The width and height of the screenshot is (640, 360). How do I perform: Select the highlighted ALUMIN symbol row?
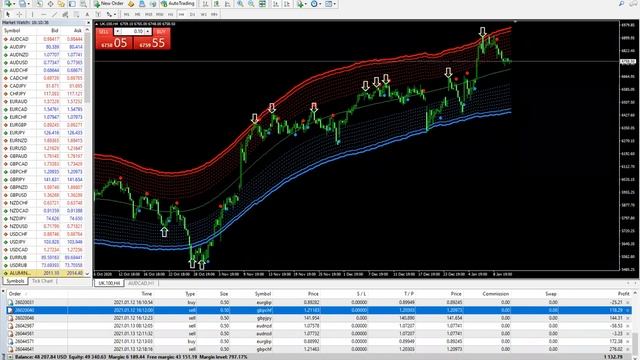pos(43,273)
